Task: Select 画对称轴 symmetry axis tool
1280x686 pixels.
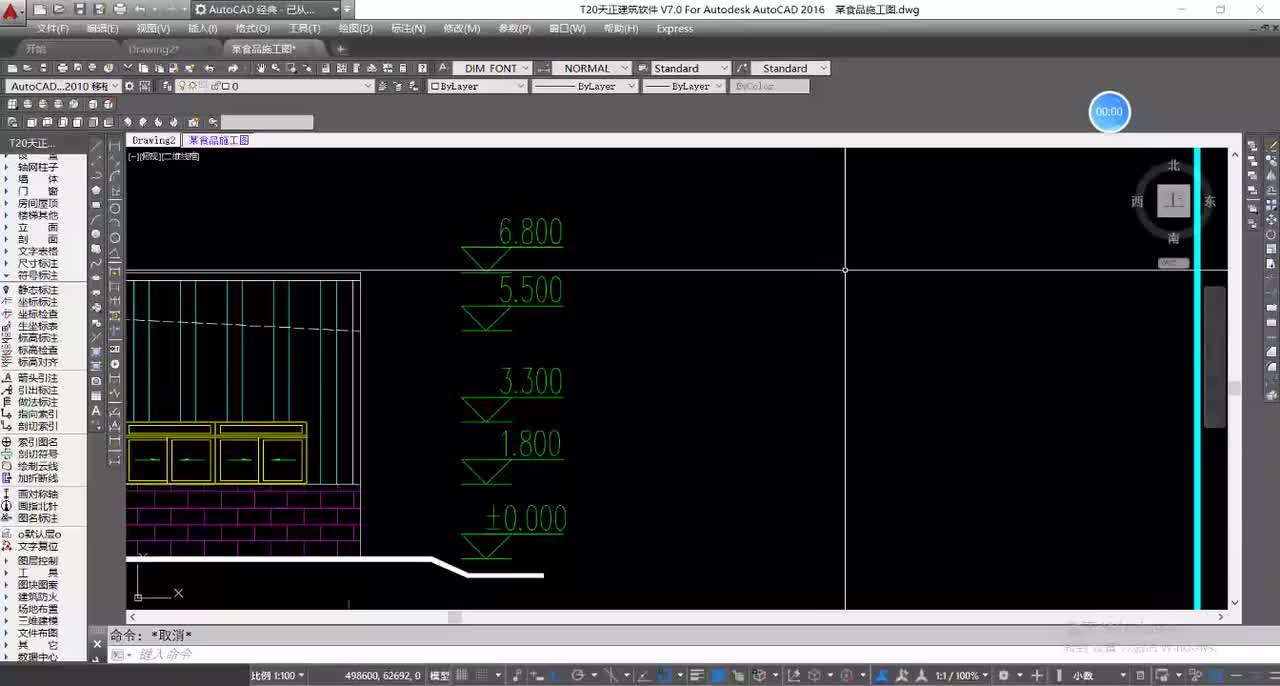Action: click(x=37, y=494)
